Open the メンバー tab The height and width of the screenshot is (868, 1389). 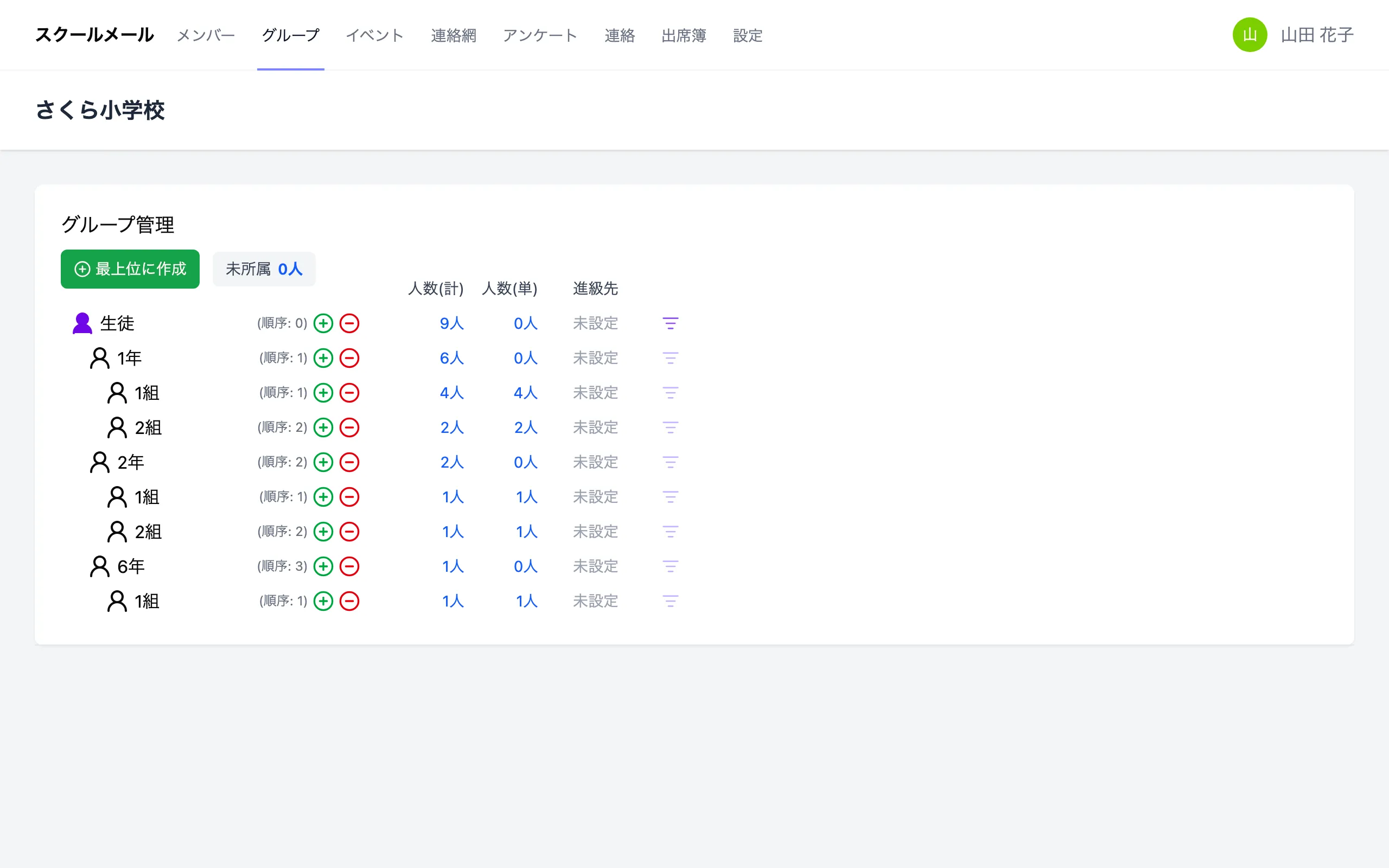206,35
